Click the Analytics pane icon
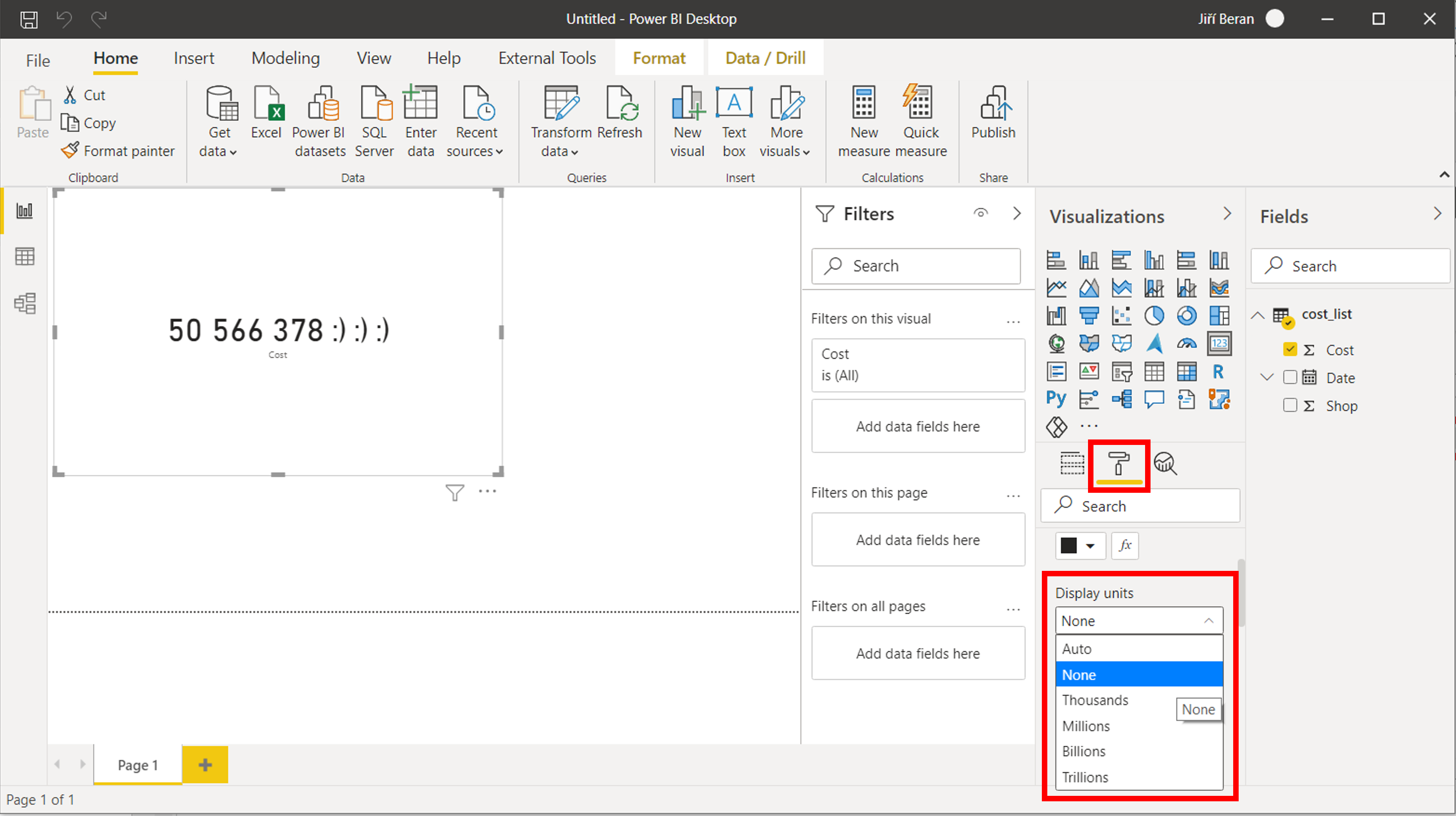The image size is (1456, 816). click(1164, 462)
